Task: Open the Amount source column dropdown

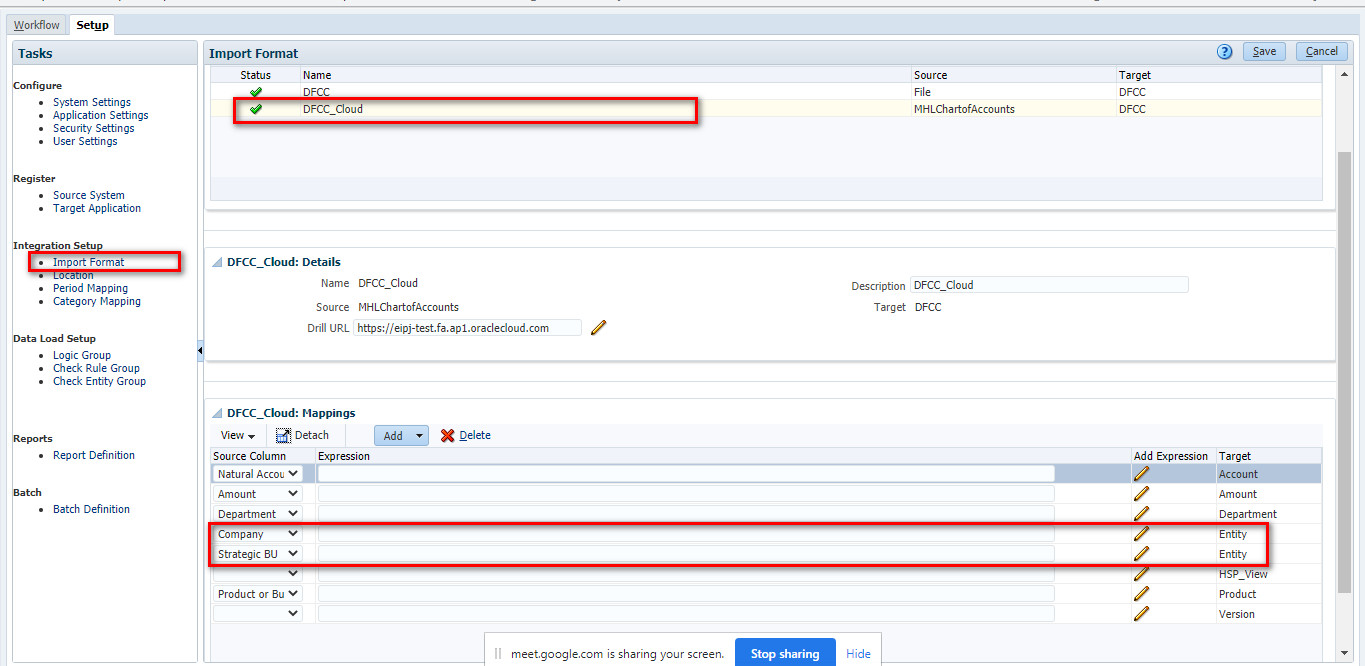Action: (x=293, y=494)
